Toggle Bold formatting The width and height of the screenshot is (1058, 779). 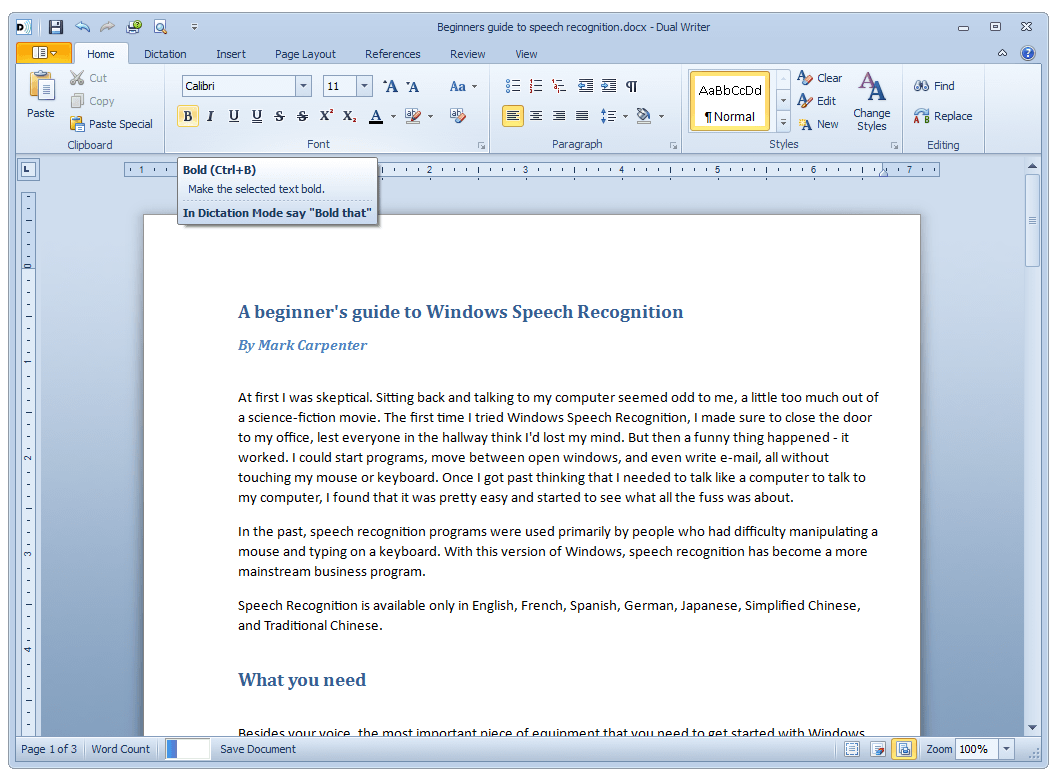[188, 116]
